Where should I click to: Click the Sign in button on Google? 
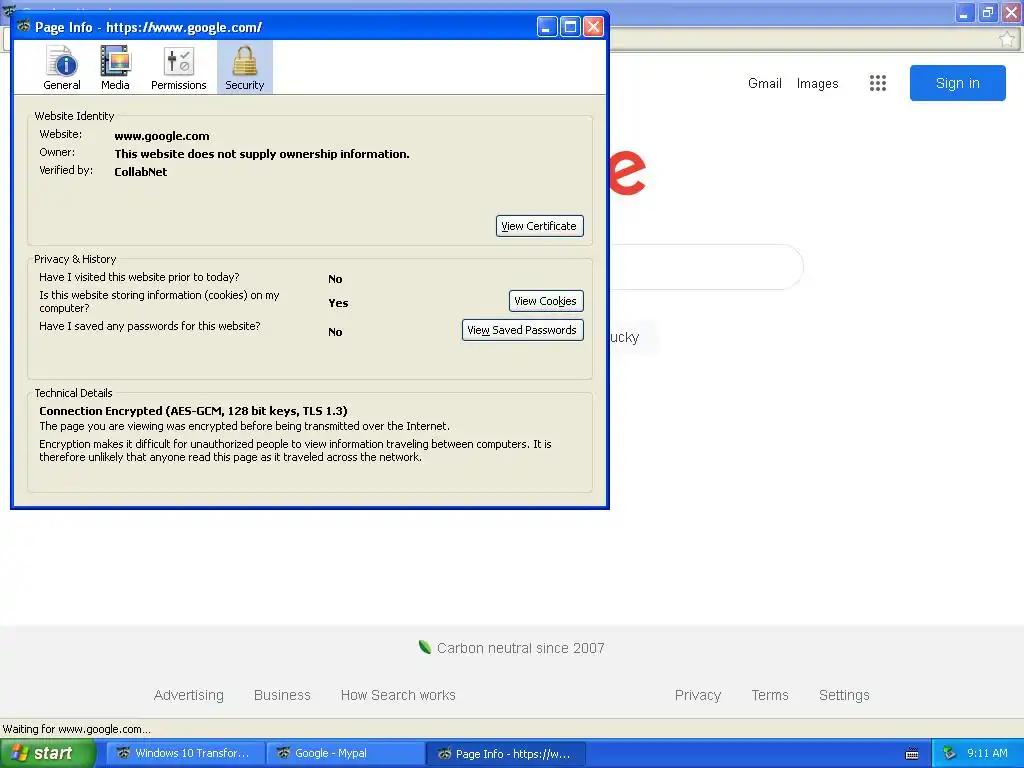[957, 83]
